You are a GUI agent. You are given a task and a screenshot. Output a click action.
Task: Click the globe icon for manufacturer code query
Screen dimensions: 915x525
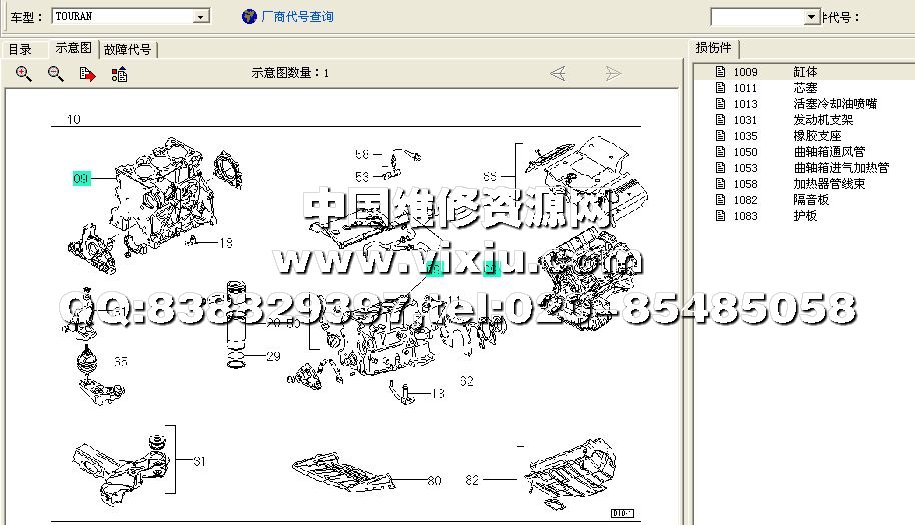pos(249,16)
